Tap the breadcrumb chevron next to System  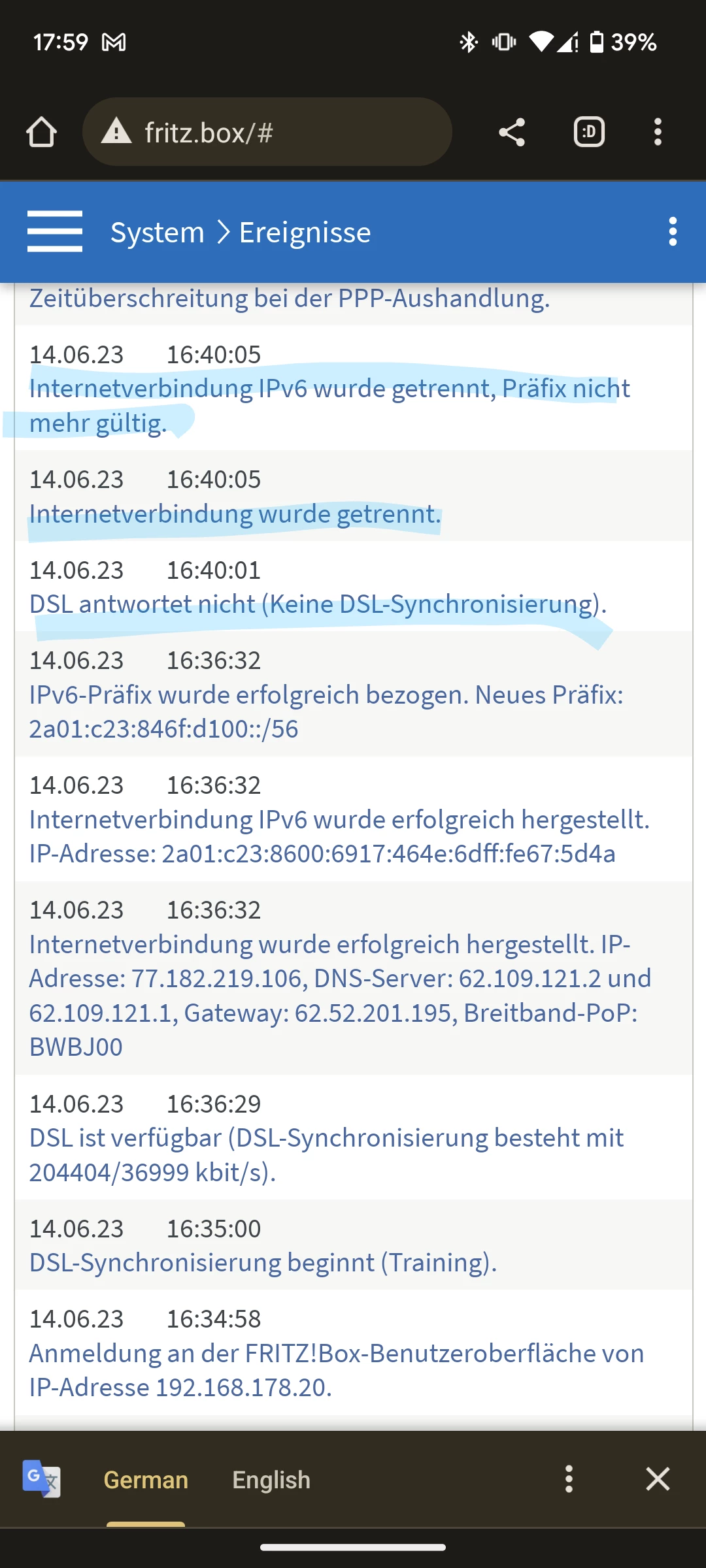tap(223, 232)
